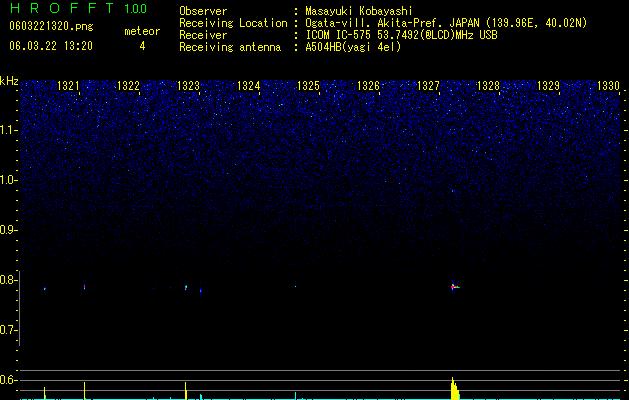Click the 1329 time label

(548, 86)
